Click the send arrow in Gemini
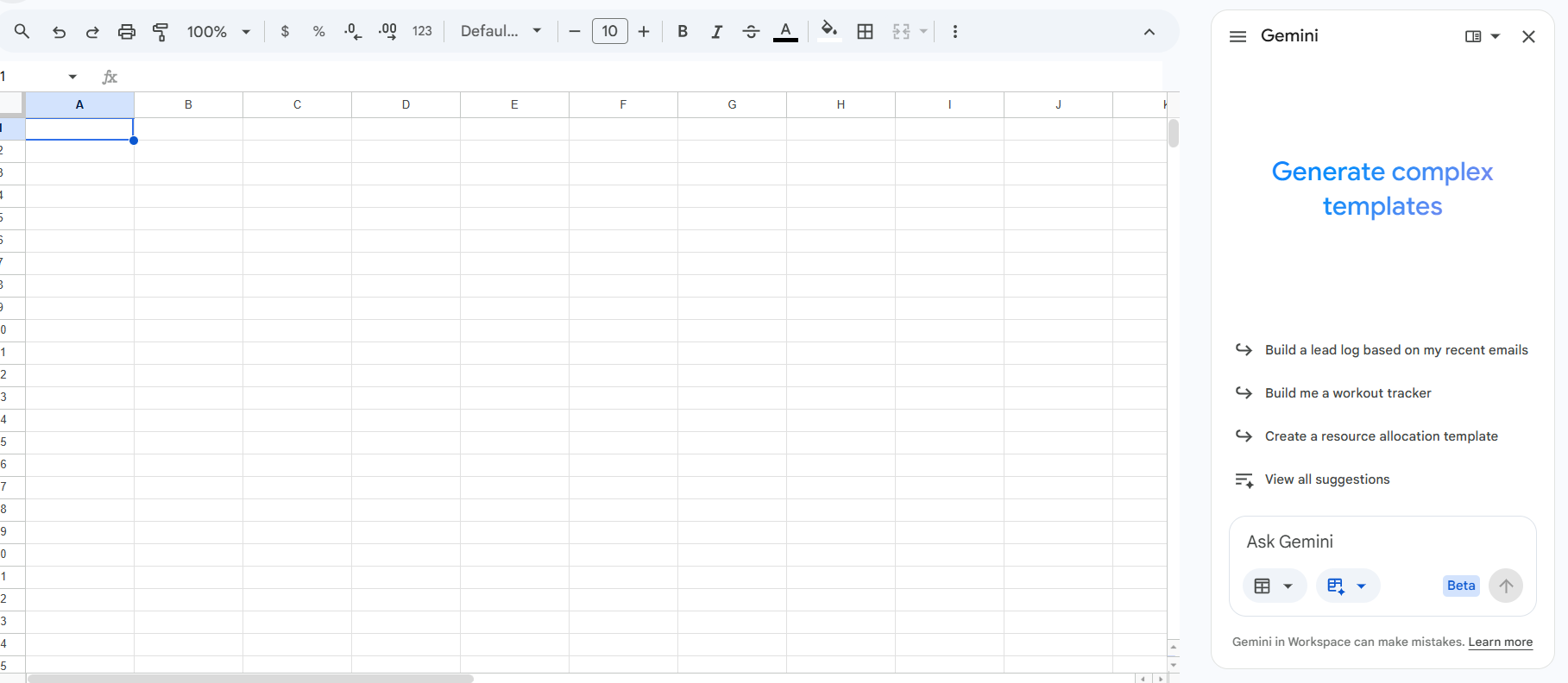Viewport: 1568px width, 683px height. point(1506,586)
